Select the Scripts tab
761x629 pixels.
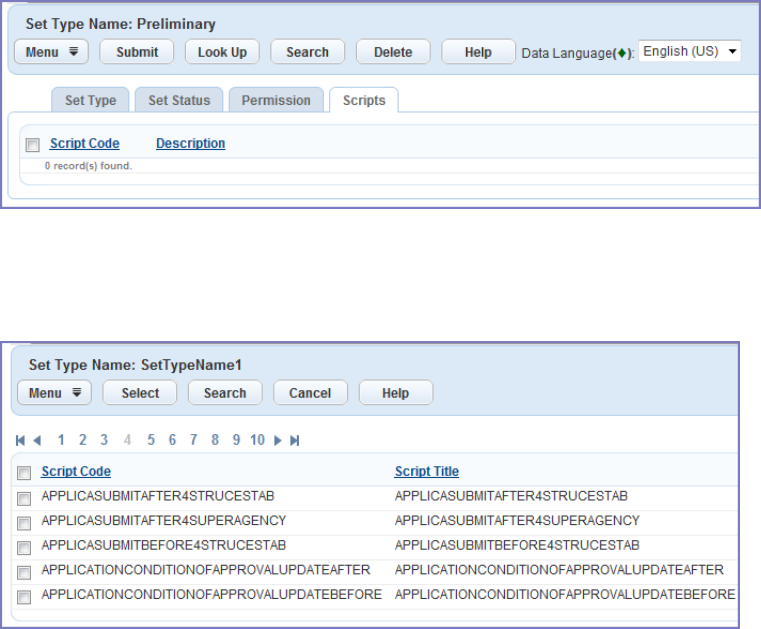click(x=364, y=100)
